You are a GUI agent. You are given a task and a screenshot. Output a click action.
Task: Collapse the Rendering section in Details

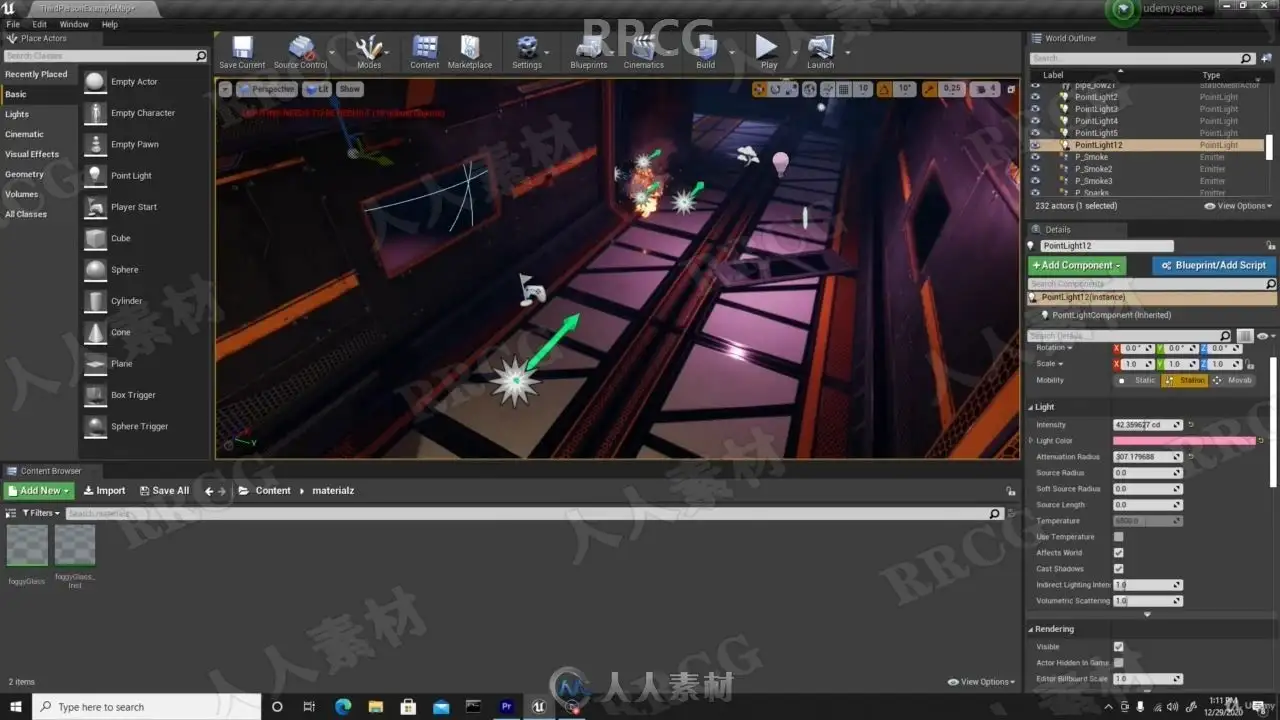(1031, 629)
